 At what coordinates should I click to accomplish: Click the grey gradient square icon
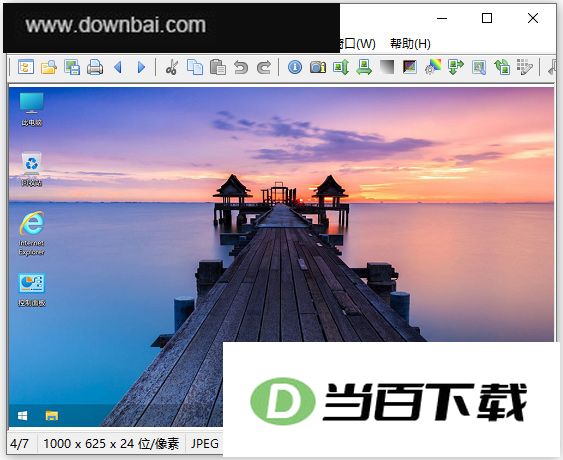click(x=387, y=67)
